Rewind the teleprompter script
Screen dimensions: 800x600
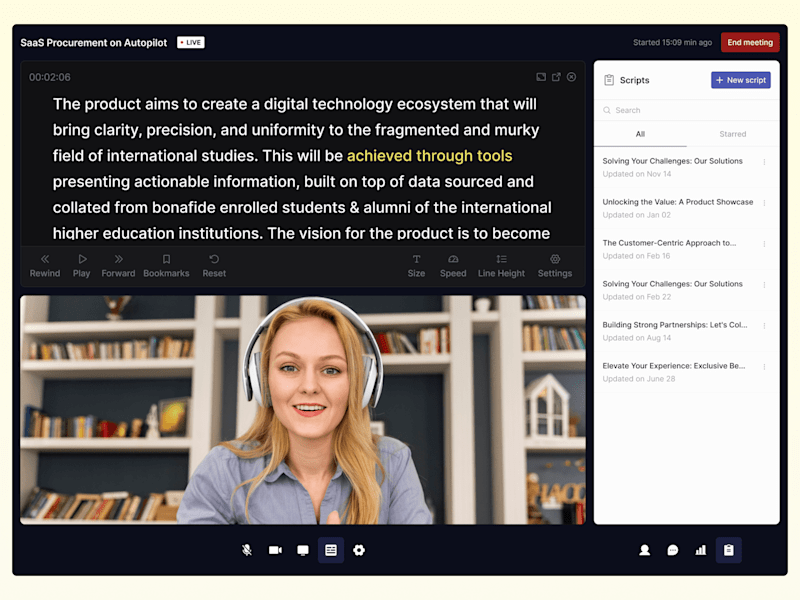tap(45, 266)
